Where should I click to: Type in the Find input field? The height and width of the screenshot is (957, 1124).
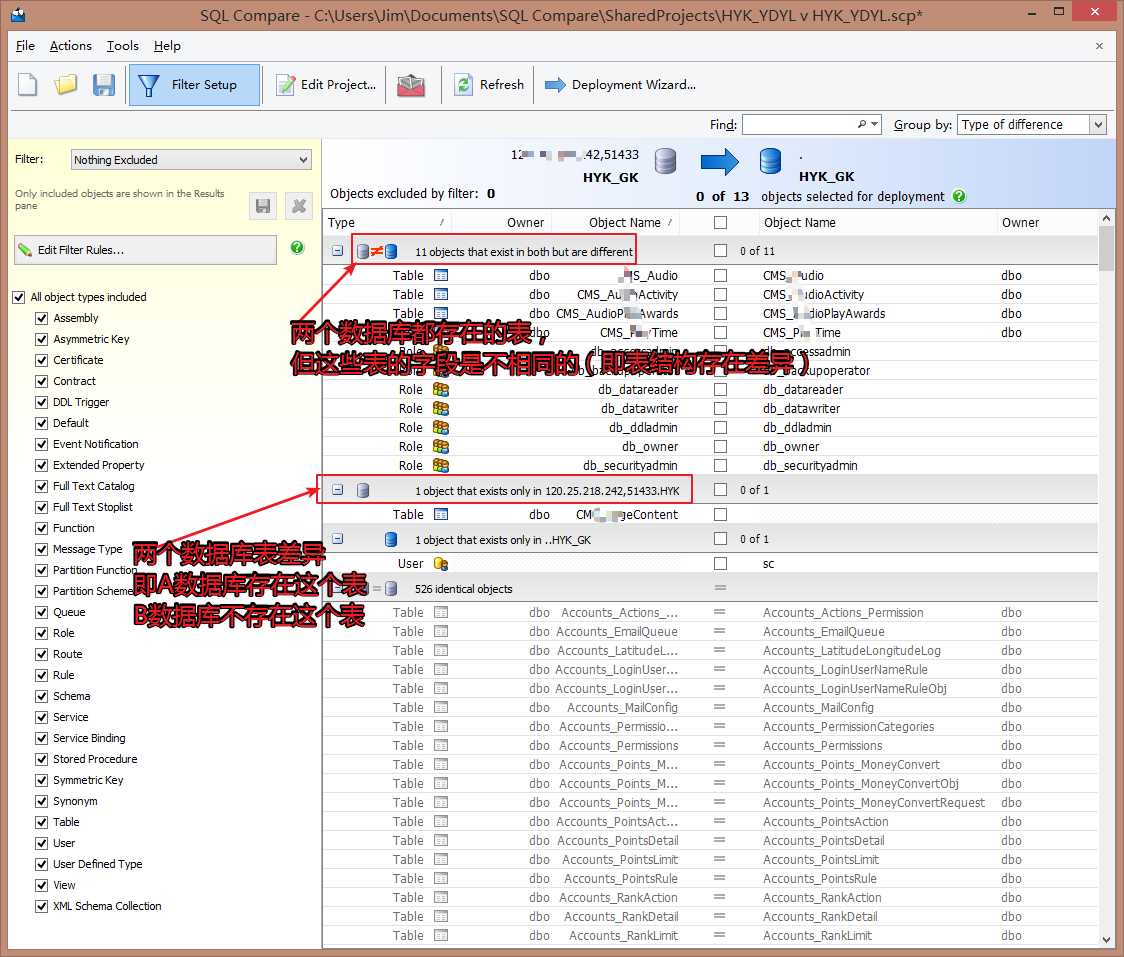799,125
